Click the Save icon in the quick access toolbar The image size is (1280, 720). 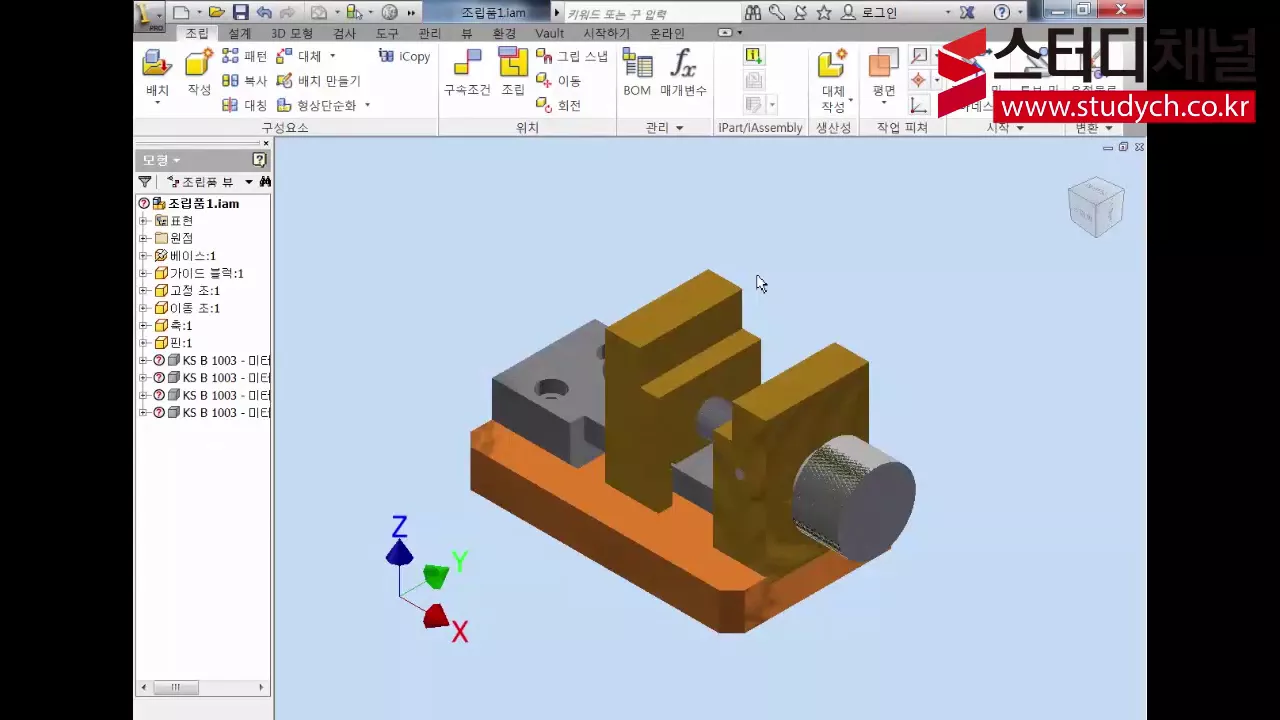240,12
